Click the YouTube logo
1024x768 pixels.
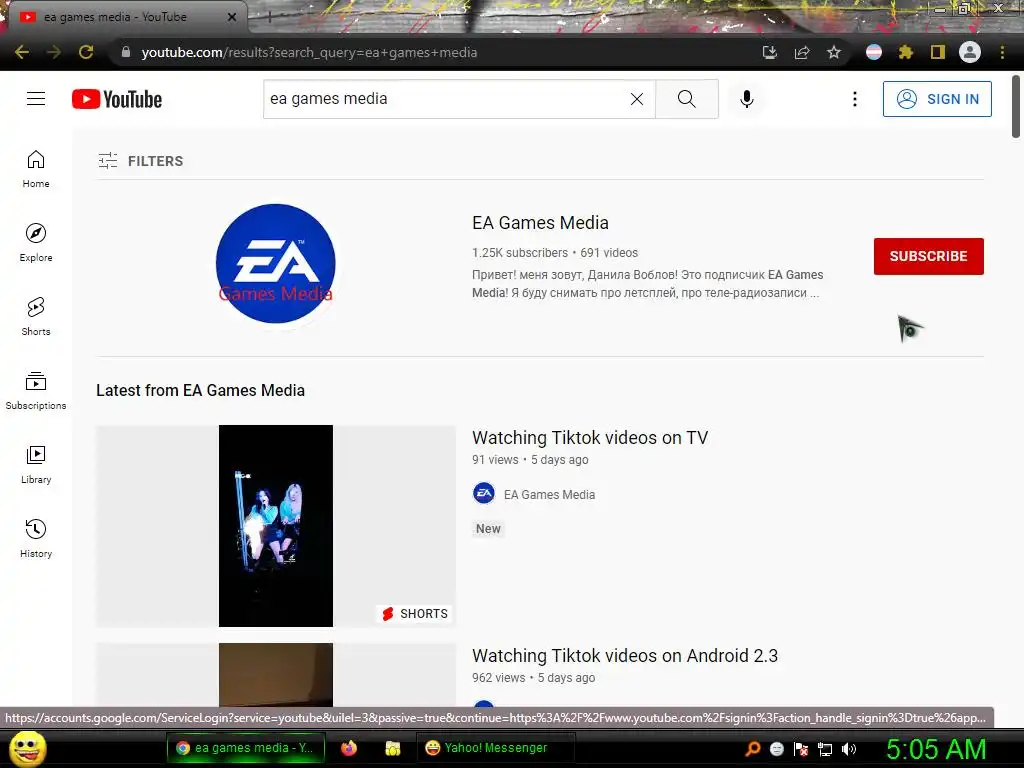tap(117, 99)
